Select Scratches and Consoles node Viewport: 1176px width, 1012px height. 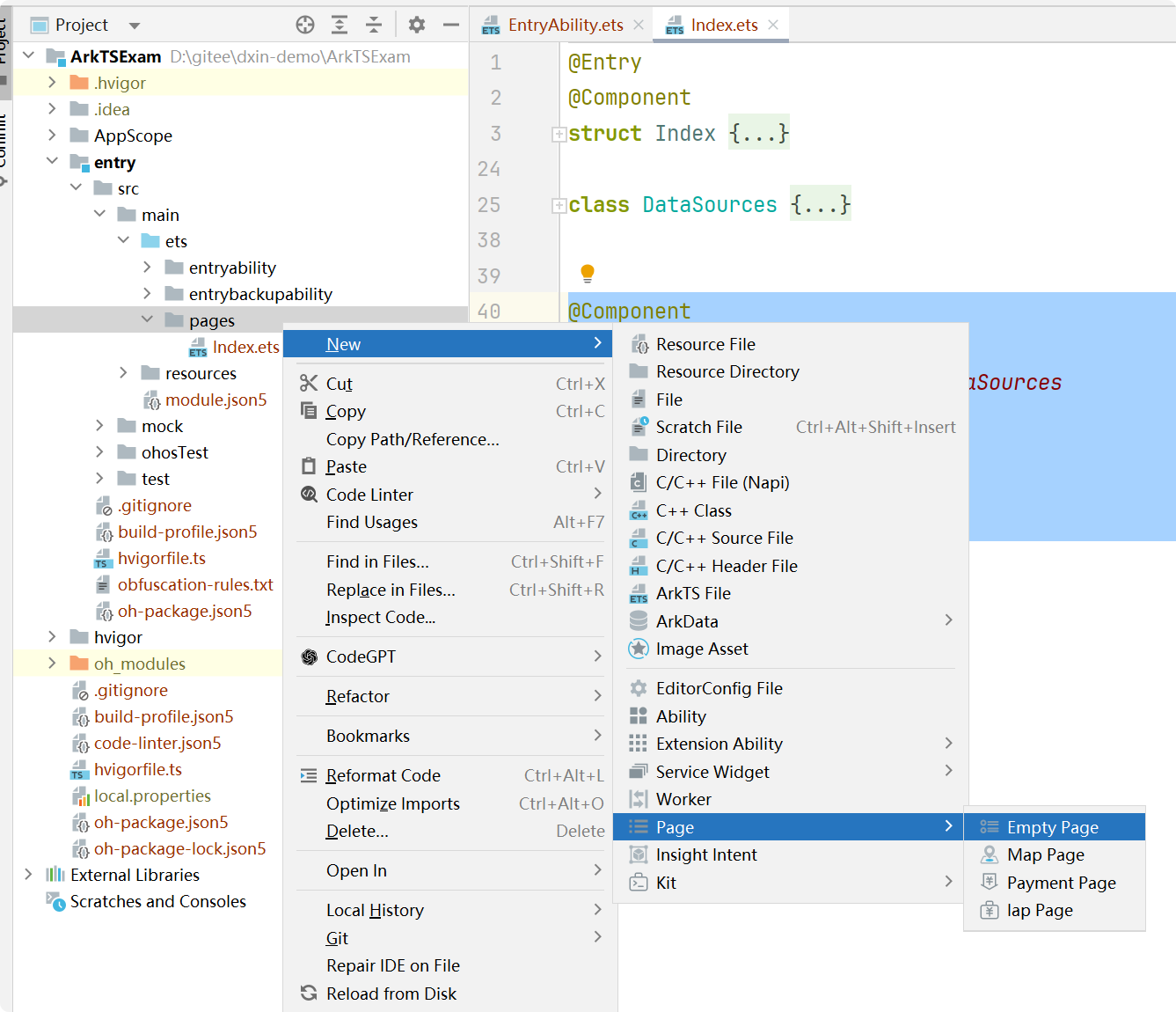157,901
